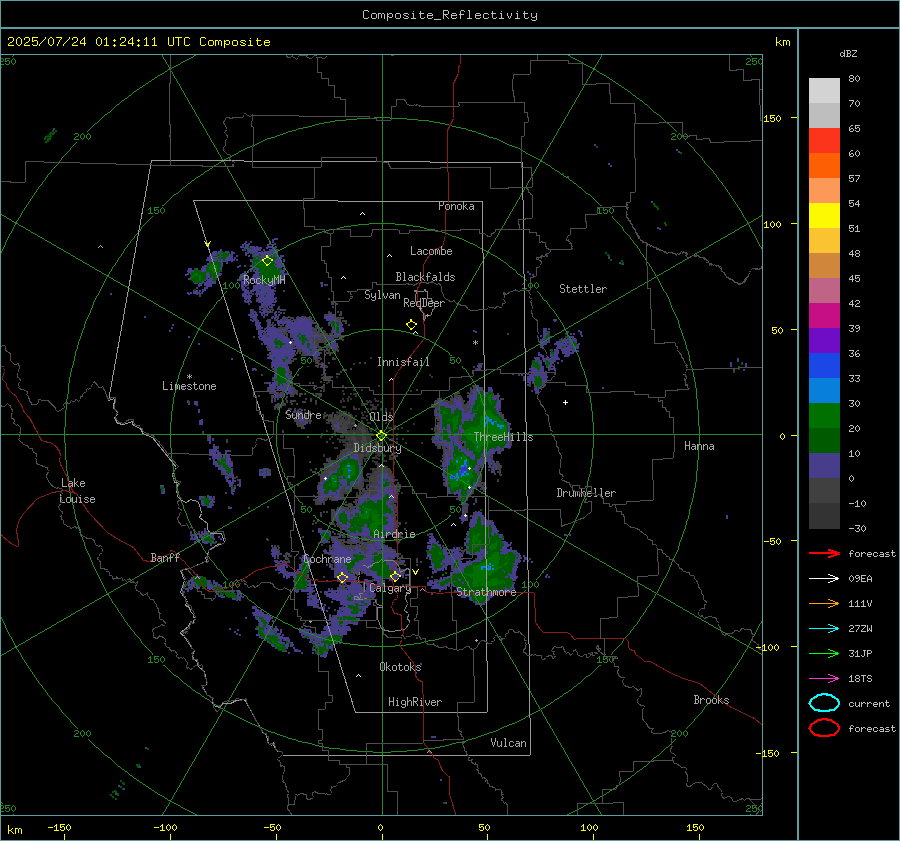Image resolution: width=900 pixels, height=841 pixels.
Task: Pick the light gray 70-80 dBZ swatch
Action: coord(824,90)
